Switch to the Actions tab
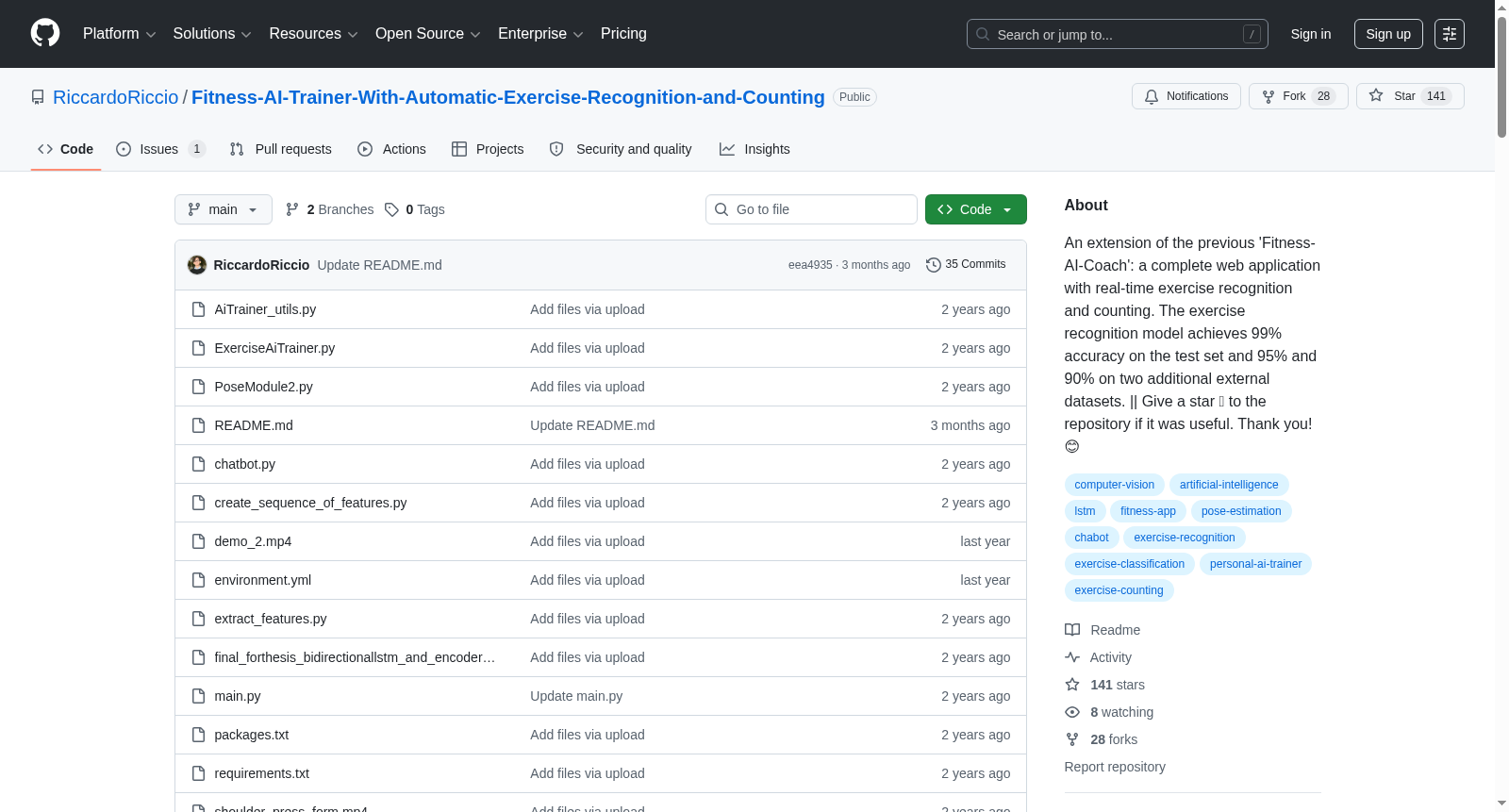This screenshot has width=1509, height=812. point(392,149)
